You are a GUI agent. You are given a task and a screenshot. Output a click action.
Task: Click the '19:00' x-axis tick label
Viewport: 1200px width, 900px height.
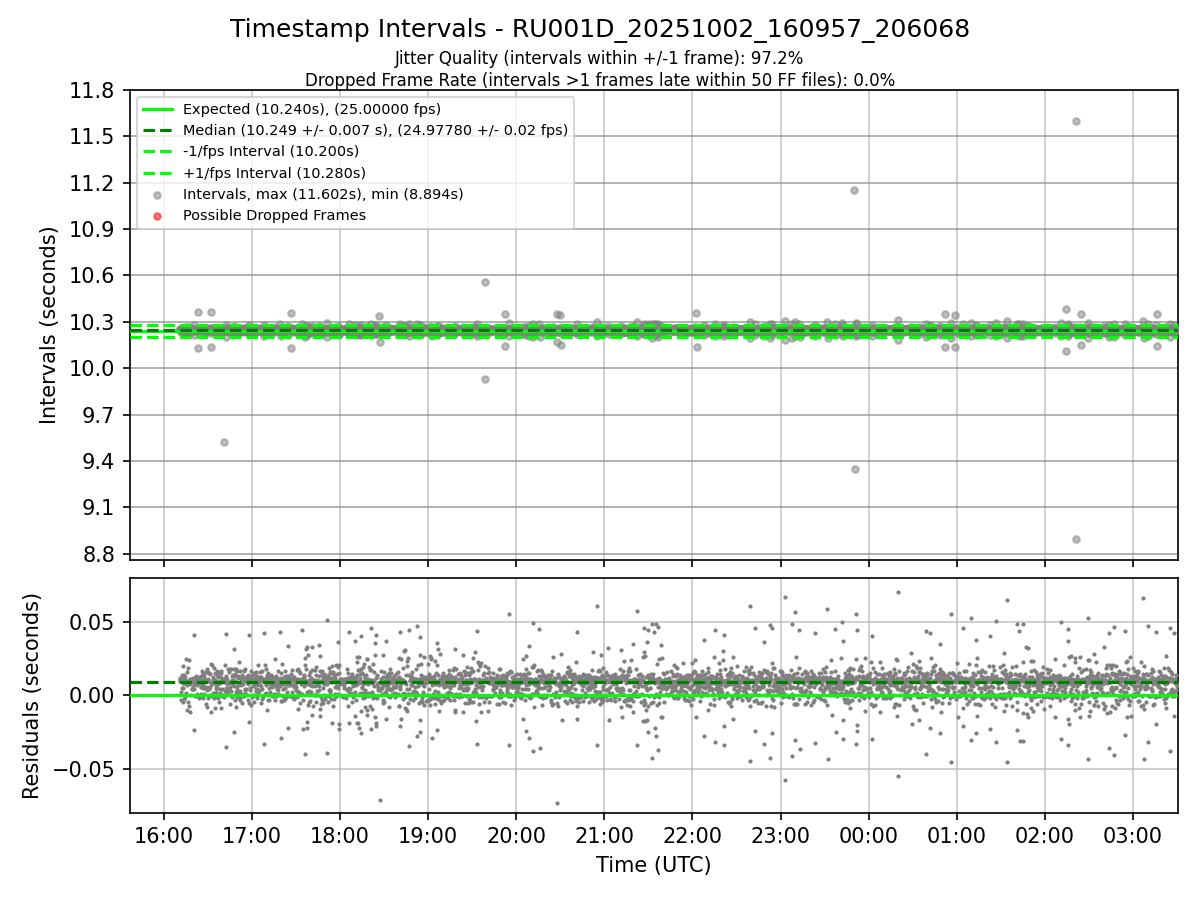[x=427, y=834]
